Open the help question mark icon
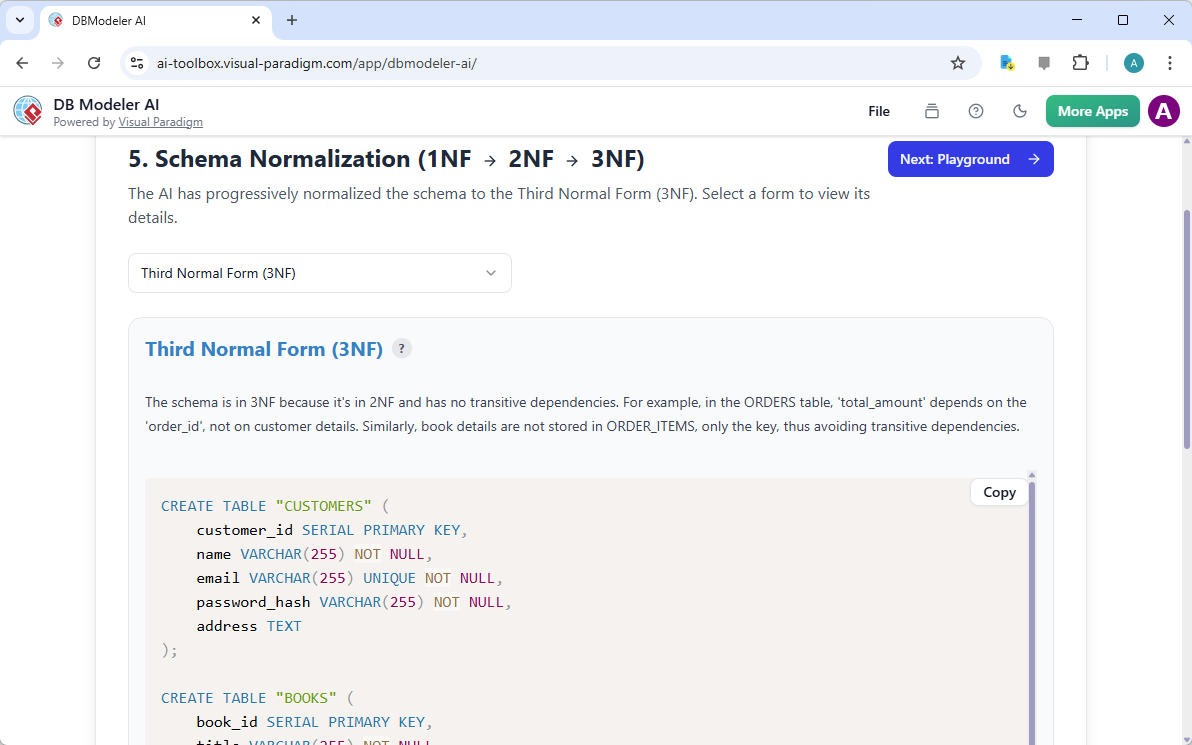This screenshot has height=745, width=1192. click(976, 111)
